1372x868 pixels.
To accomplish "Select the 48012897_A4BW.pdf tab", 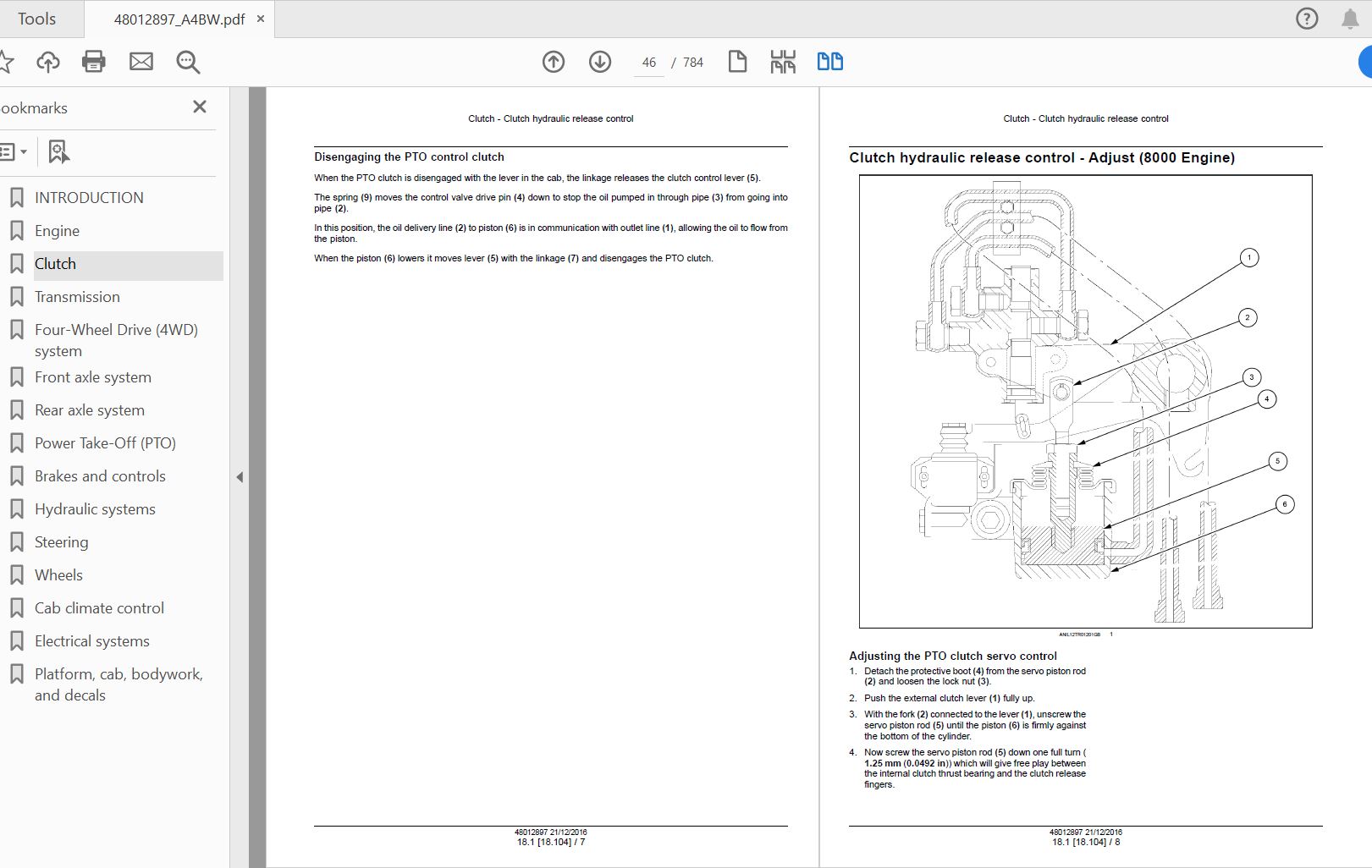I will [179, 19].
